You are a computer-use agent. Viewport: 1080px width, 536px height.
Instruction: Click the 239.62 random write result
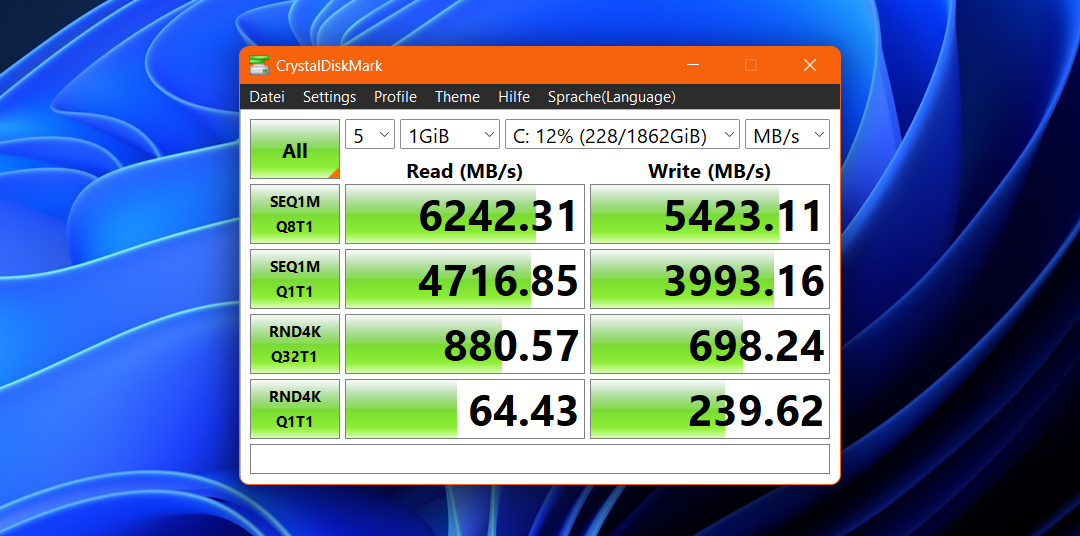[710, 409]
